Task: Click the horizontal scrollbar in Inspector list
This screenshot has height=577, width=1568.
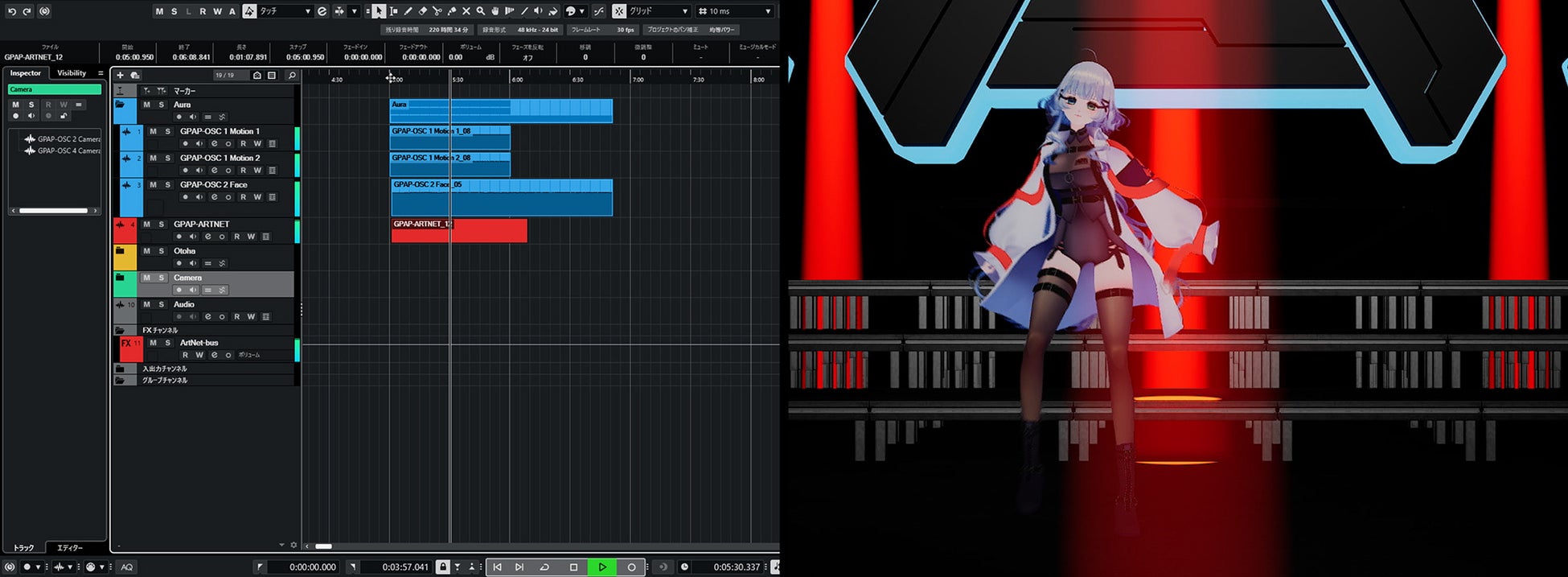Action: tap(53, 211)
